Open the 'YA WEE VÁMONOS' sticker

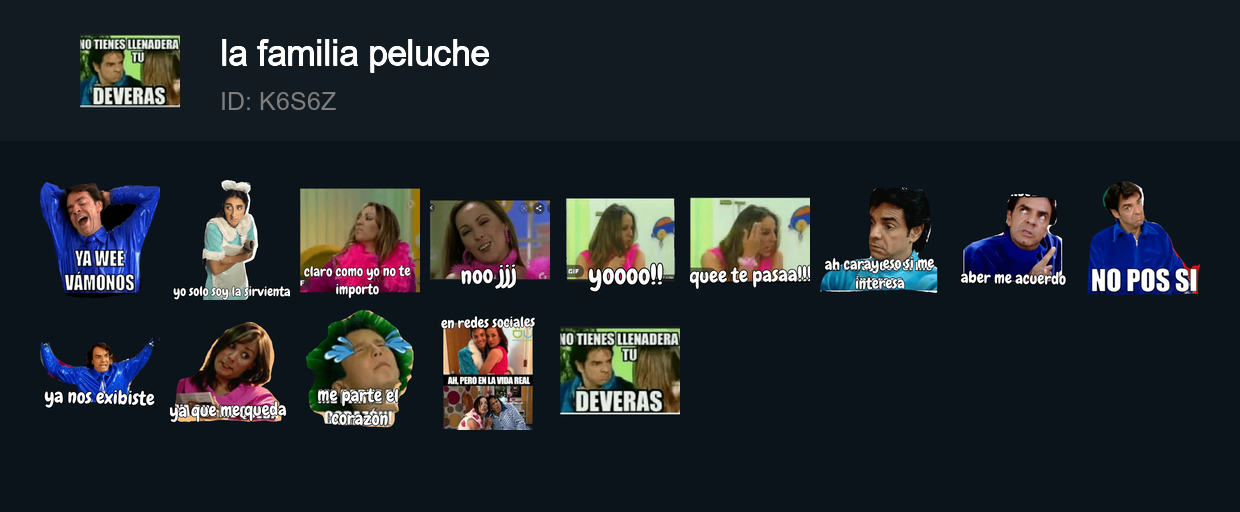pyautogui.click(x=100, y=240)
